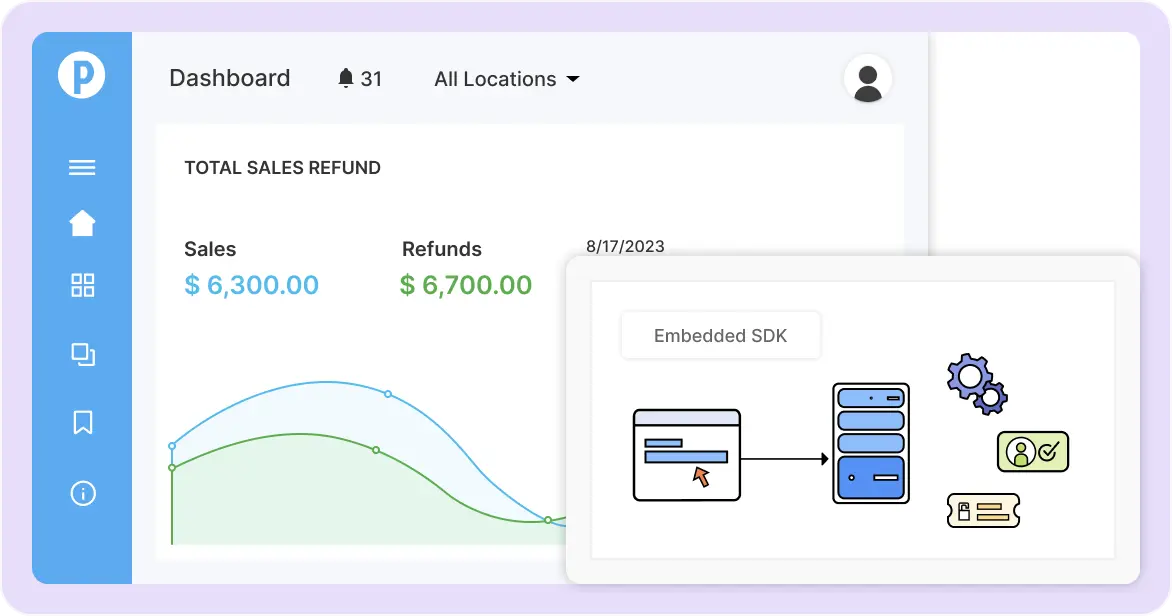Click the copy/pages icon in sidebar

point(81,354)
